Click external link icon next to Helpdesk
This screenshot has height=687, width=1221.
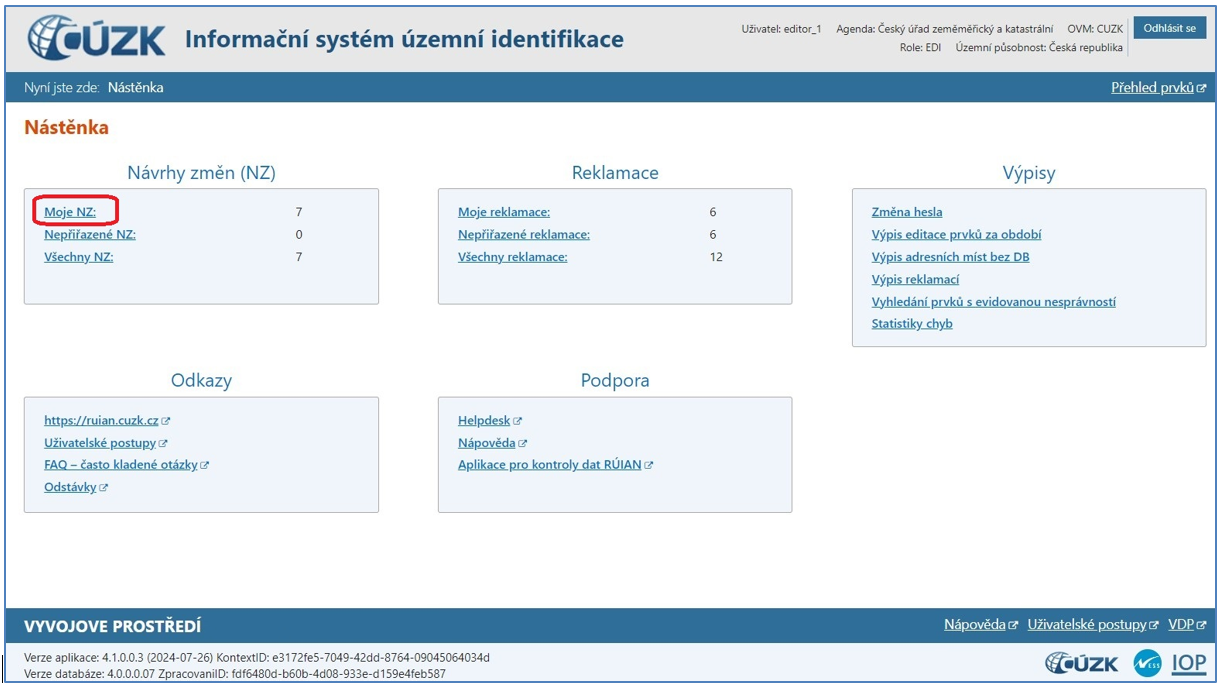pyautogui.click(x=518, y=421)
